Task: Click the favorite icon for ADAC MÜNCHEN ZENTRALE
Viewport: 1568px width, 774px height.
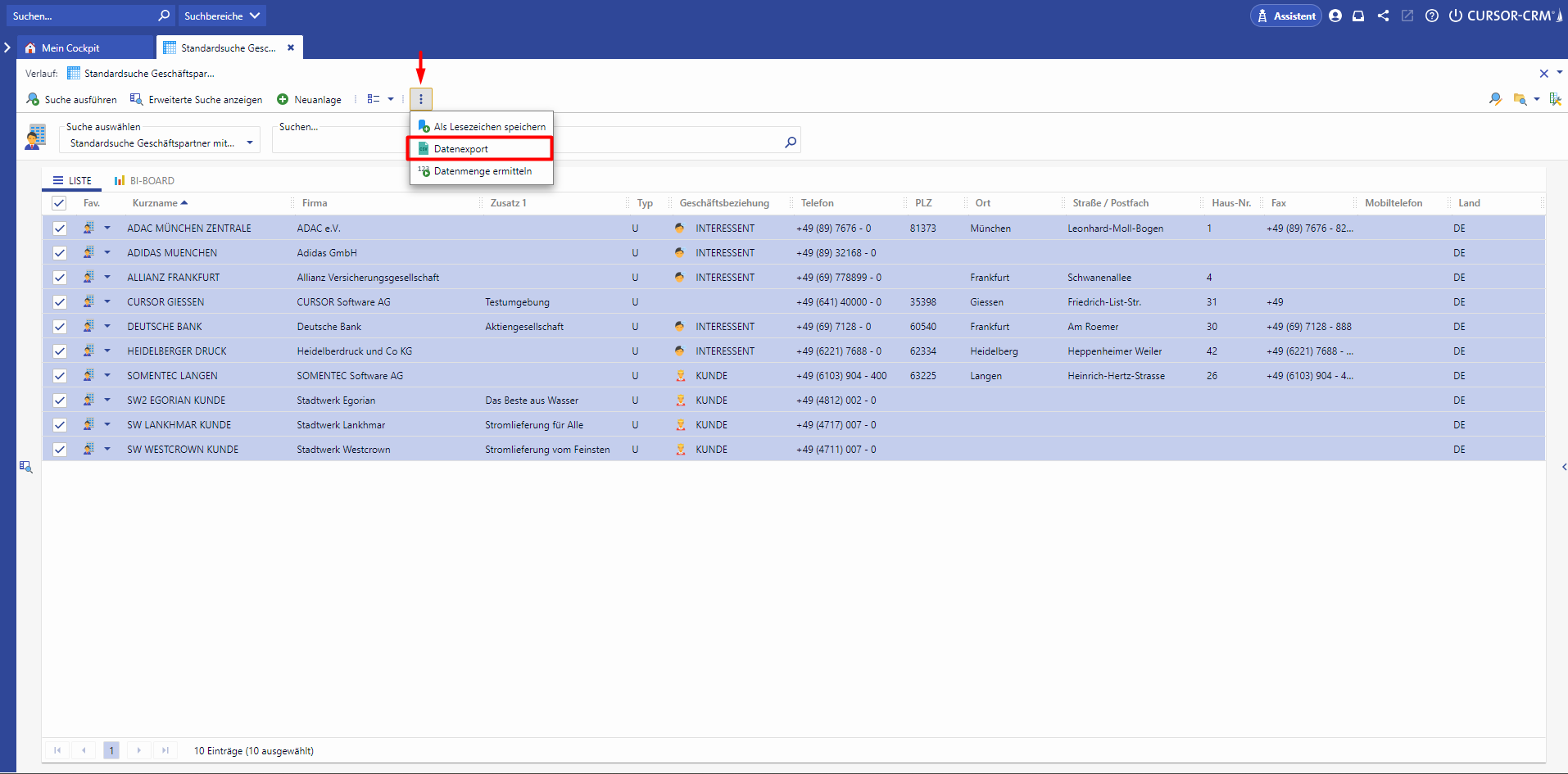Action: 88,228
